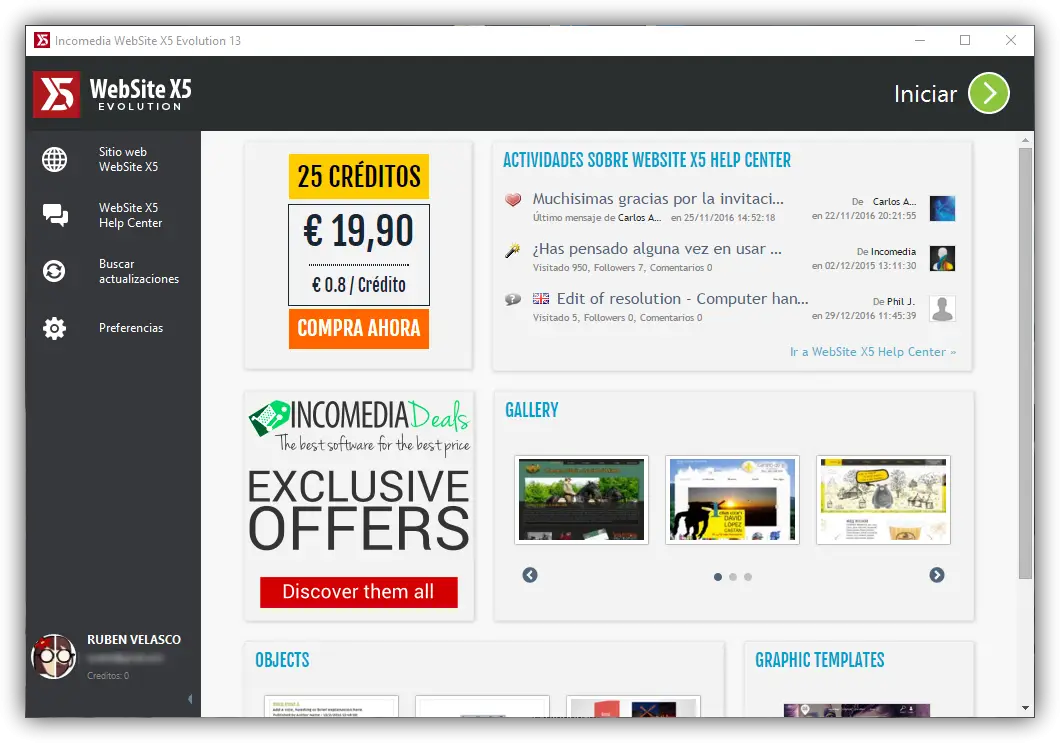Viewport: 1060px width, 743px height.
Task: Select the third gallery pagination dot
Action: tap(748, 577)
